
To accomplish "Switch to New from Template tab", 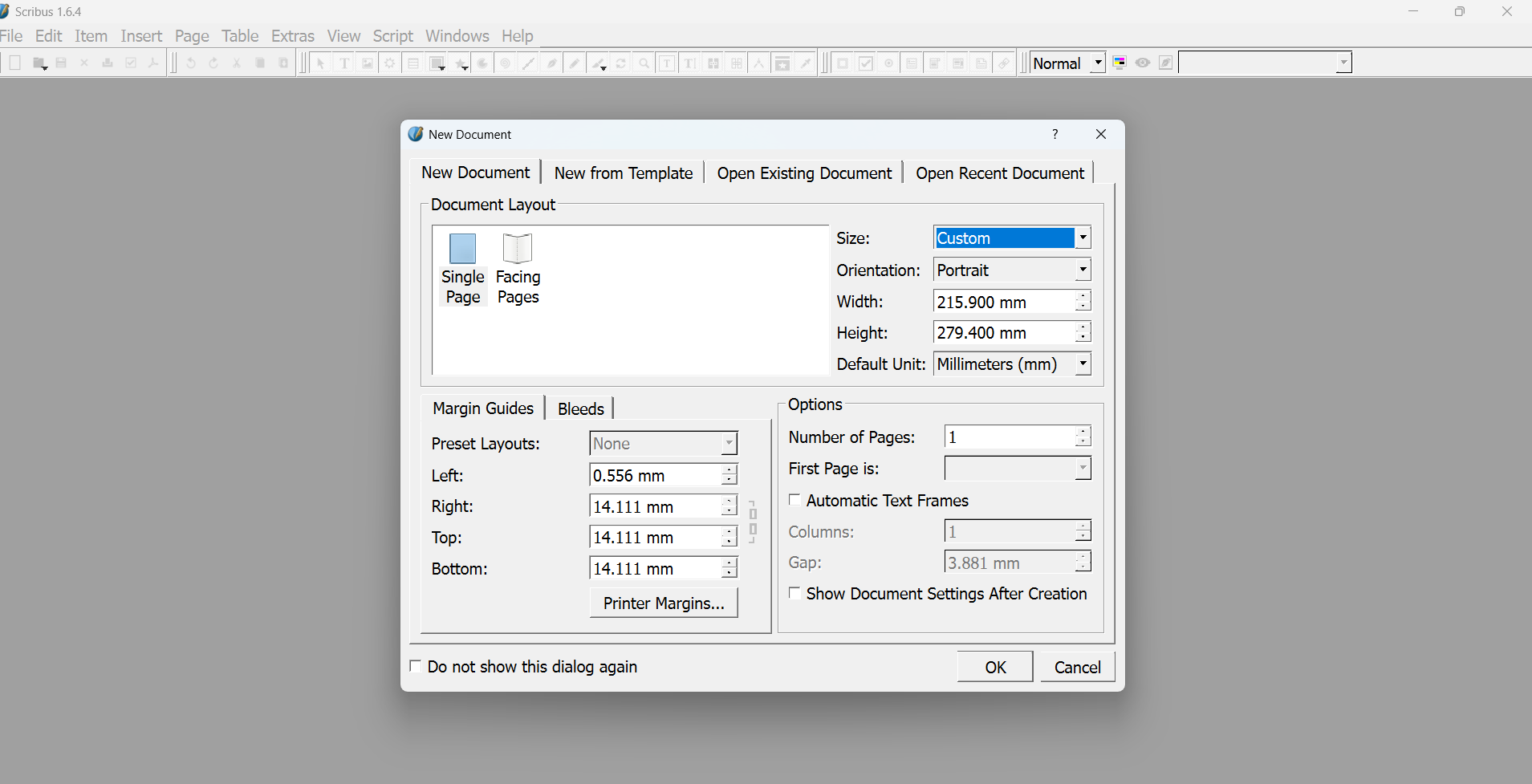I will 623,173.
